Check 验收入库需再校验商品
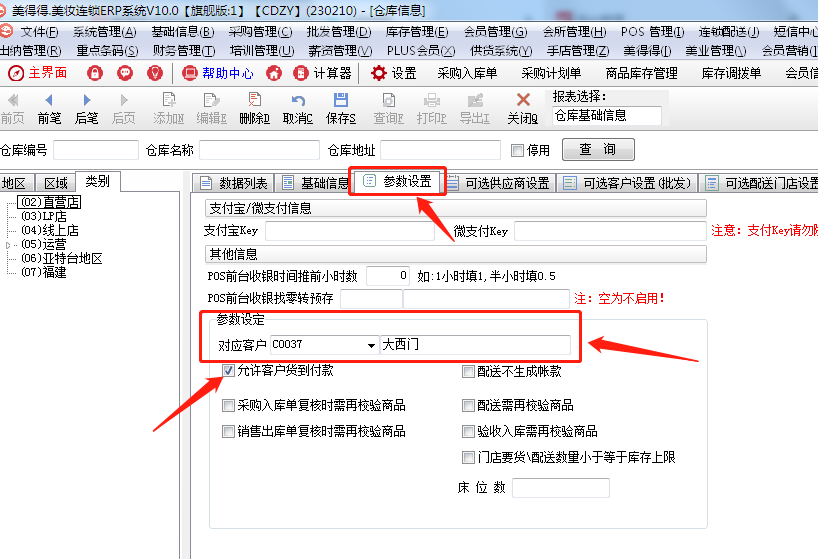Screen dimensions: 818x559 (x=468, y=431)
